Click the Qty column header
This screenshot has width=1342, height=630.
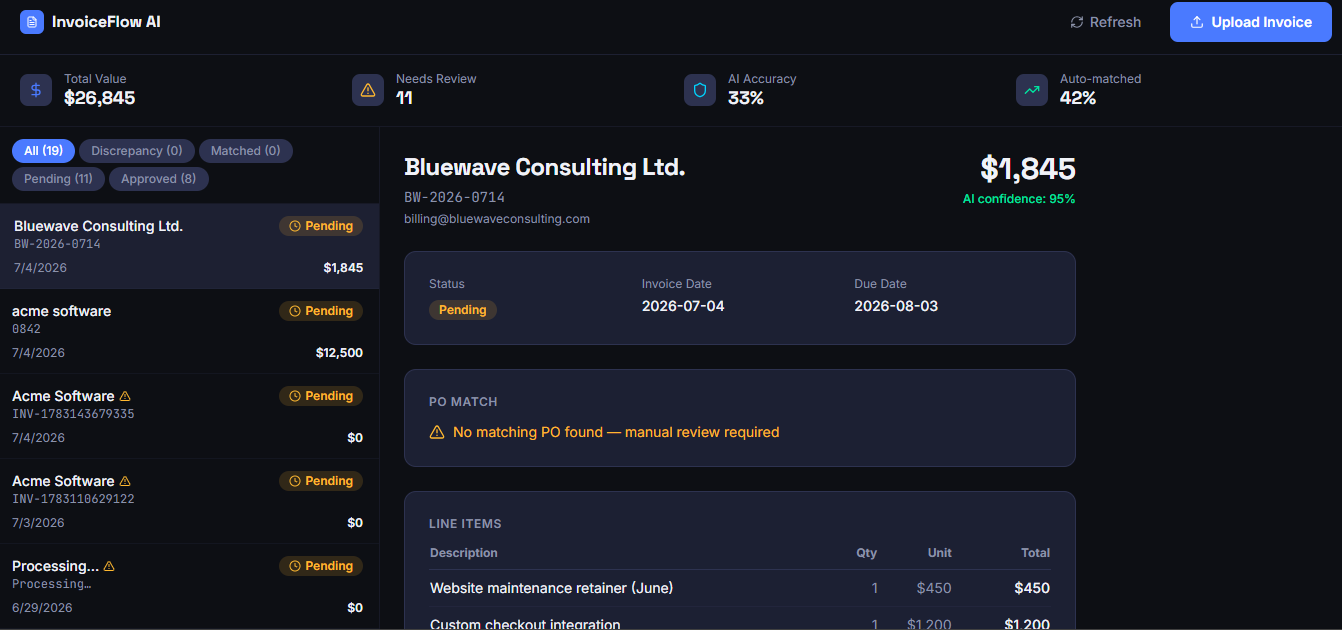[x=867, y=553]
